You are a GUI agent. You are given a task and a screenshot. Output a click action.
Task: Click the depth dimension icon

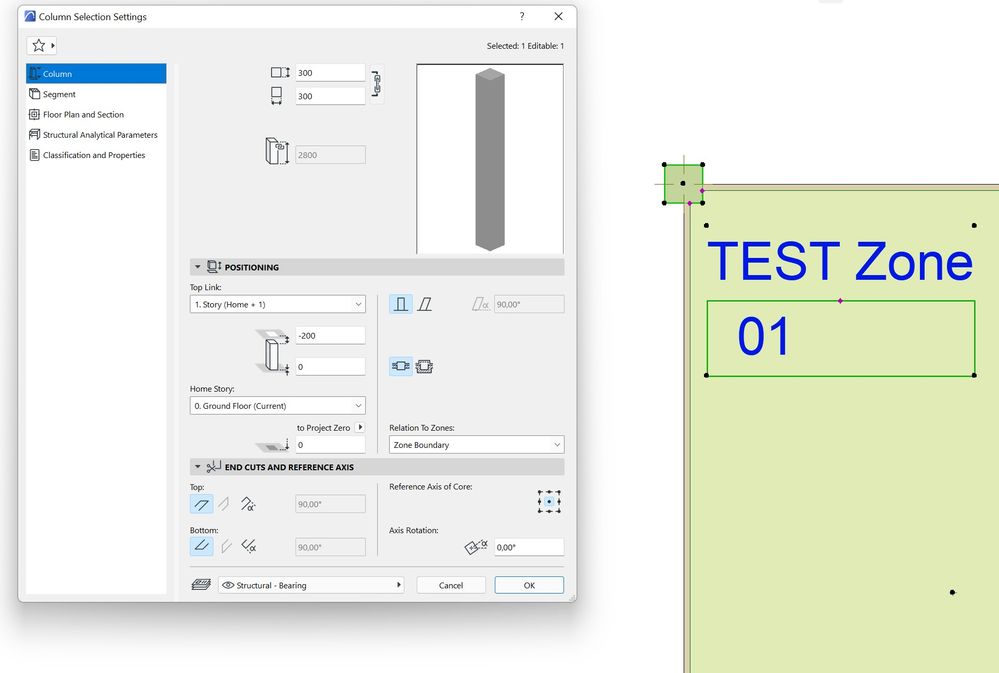(277, 96)
